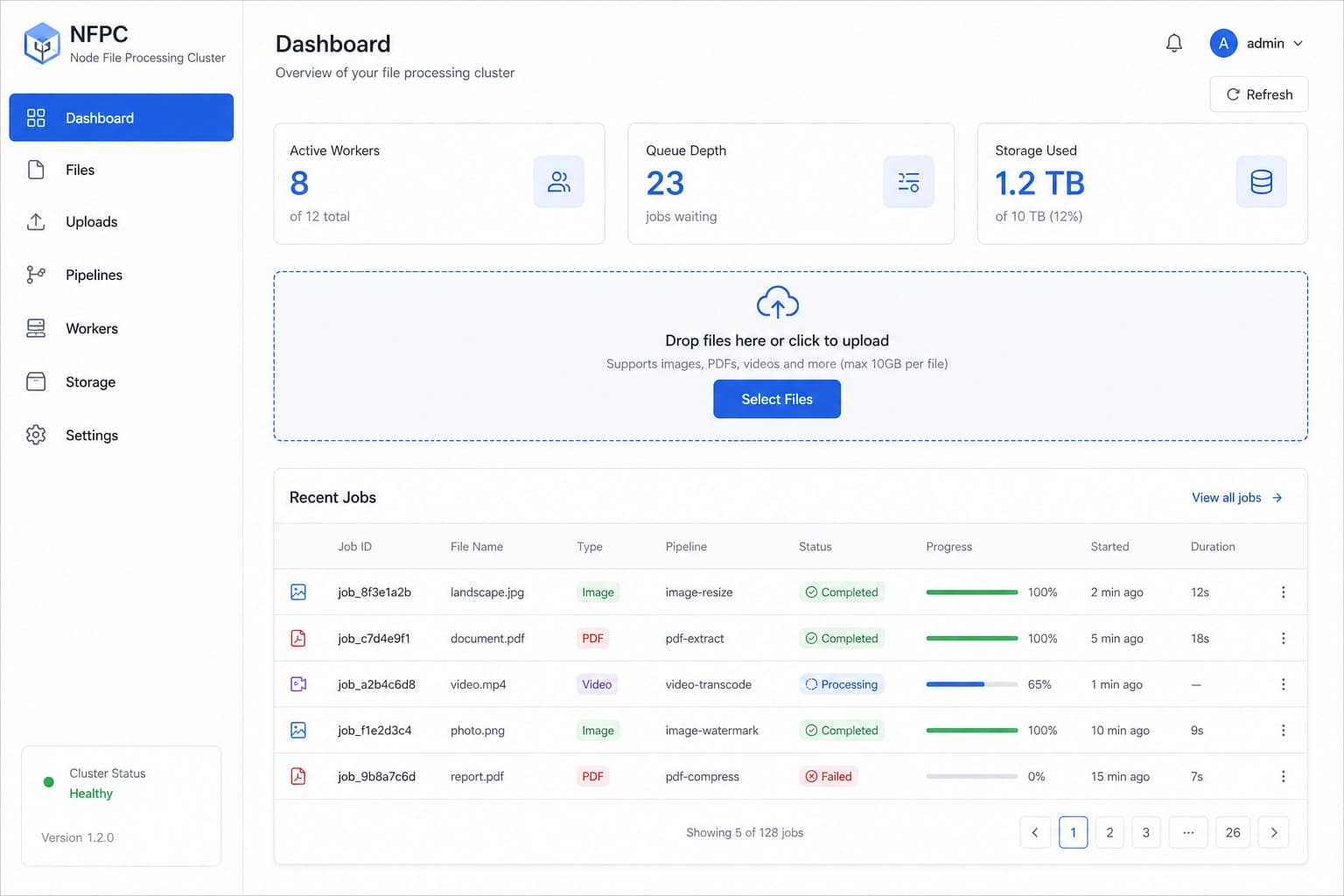Click the 65% progress bar for video.mp4
1344x896 pixels.
pos(971,684)
